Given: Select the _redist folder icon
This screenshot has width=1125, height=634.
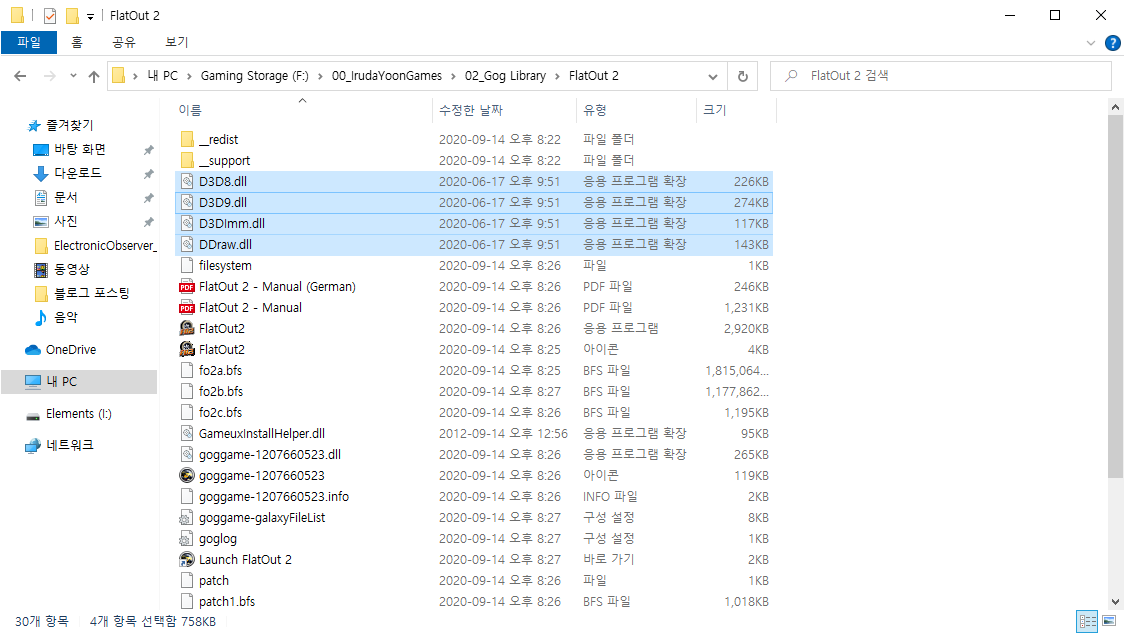Looking at the screenshot, I should pyautogui.click(x=187, y=139).
